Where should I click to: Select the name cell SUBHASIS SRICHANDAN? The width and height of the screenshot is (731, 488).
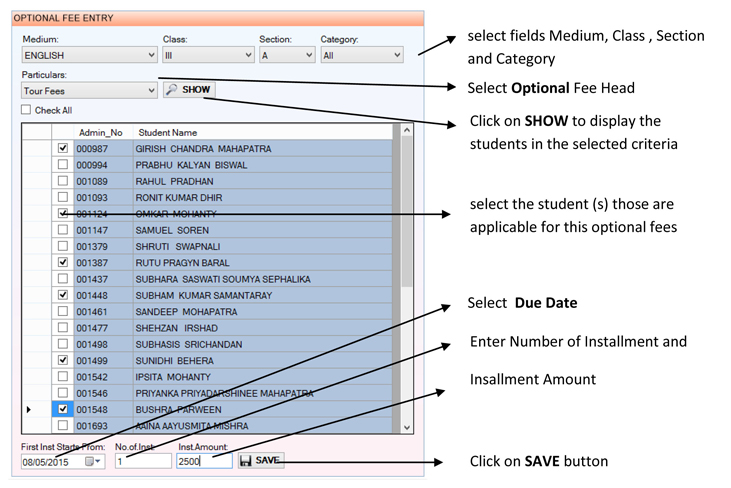tap(263, 344)
